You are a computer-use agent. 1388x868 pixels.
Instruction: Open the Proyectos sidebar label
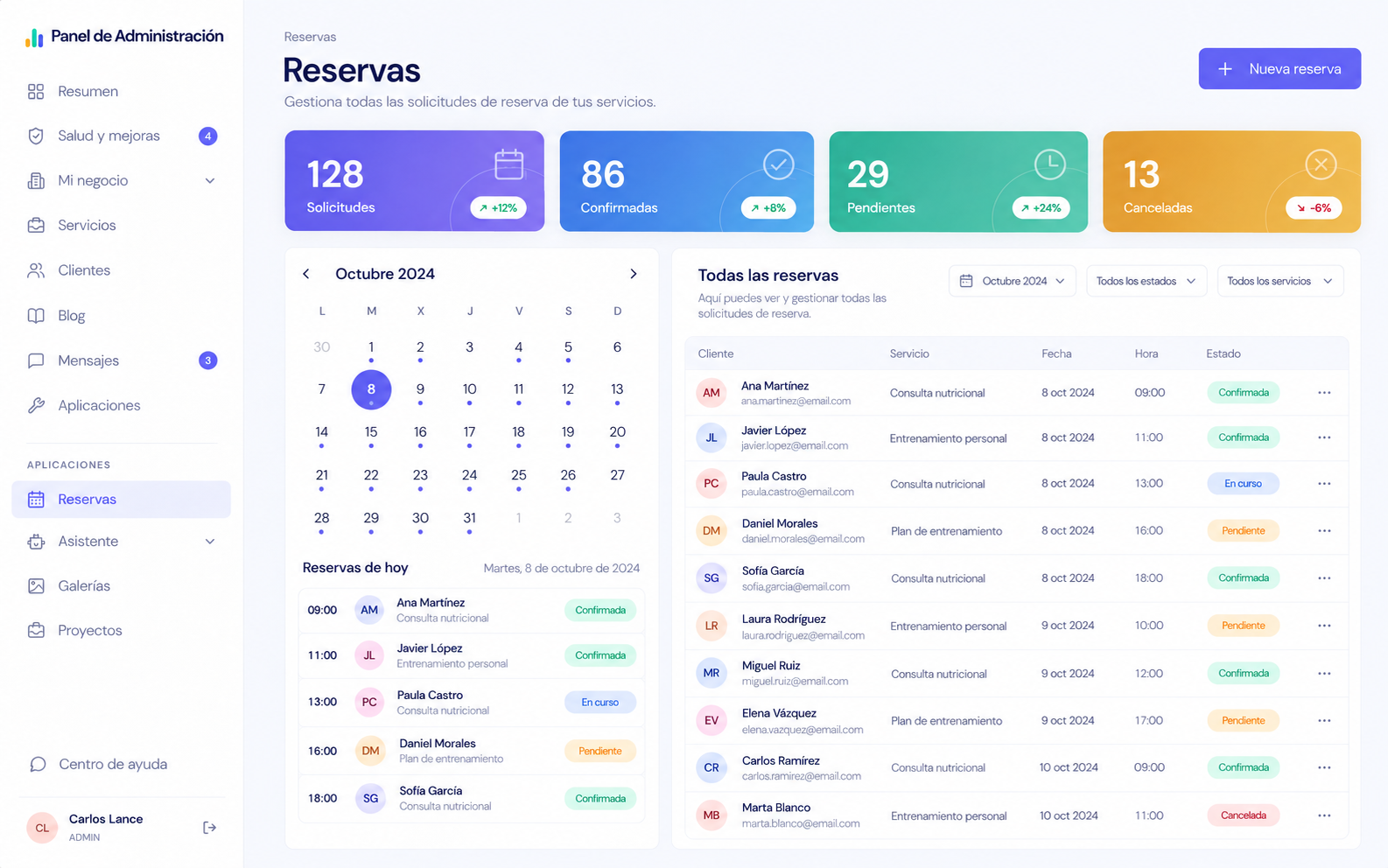90,631
